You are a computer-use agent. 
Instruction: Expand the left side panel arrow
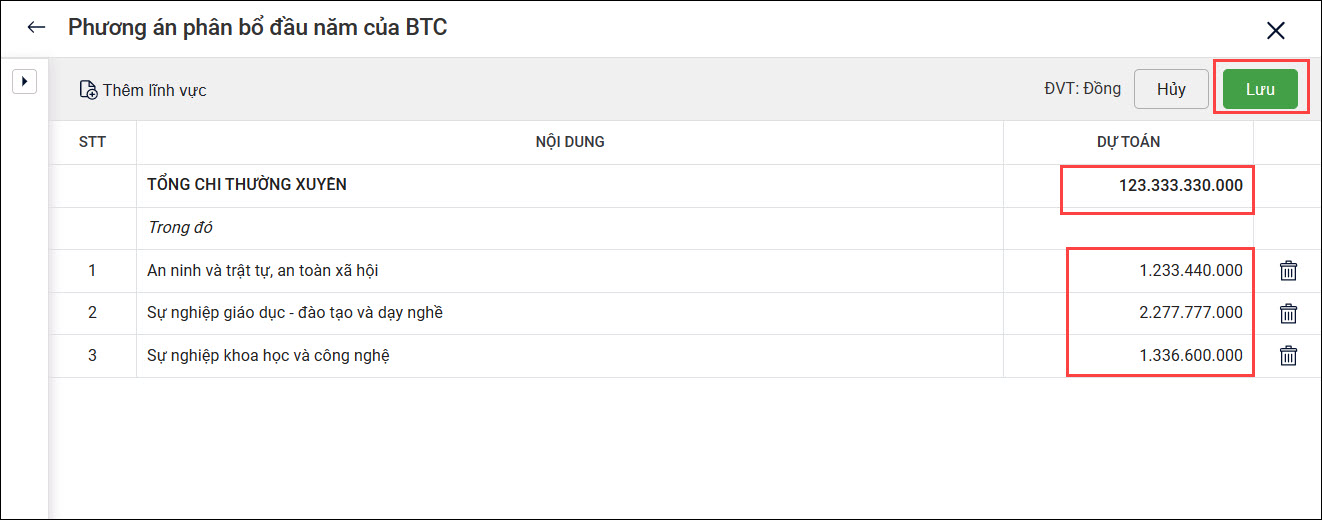pos(24,81)
